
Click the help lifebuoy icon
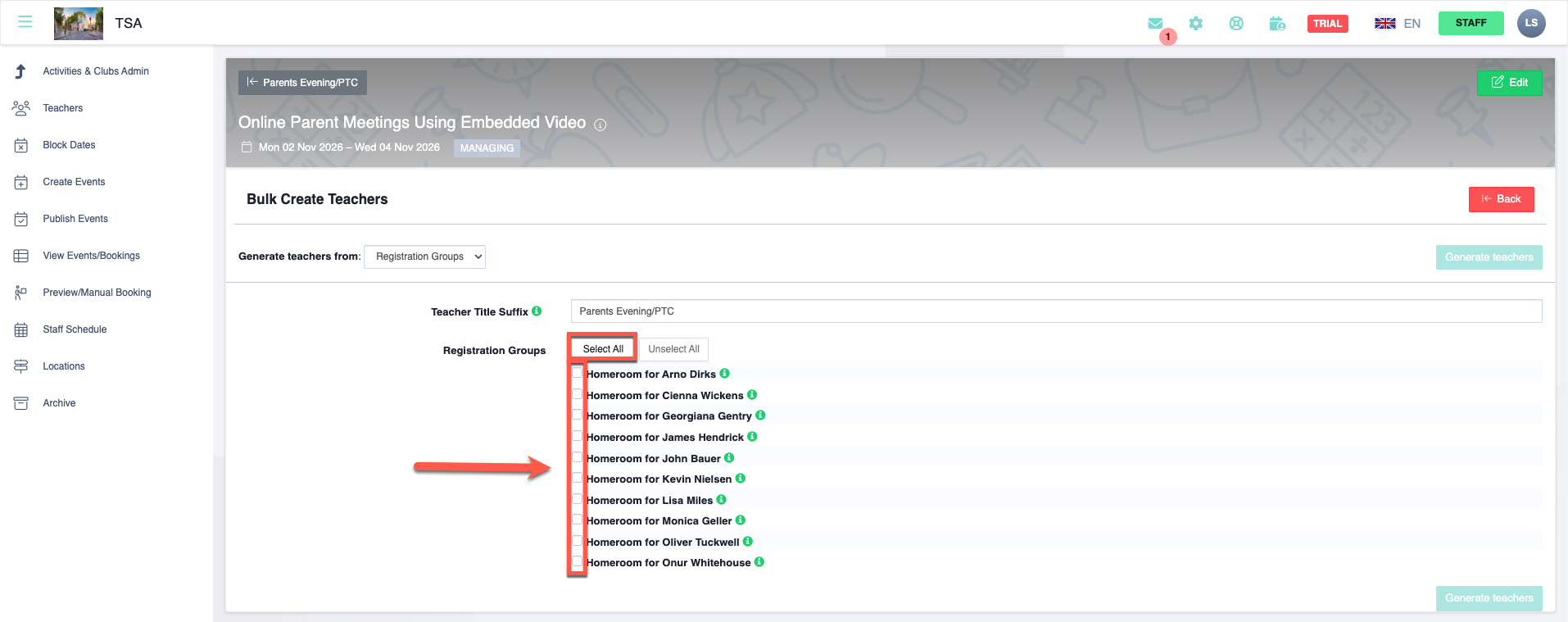[1236, 24]
